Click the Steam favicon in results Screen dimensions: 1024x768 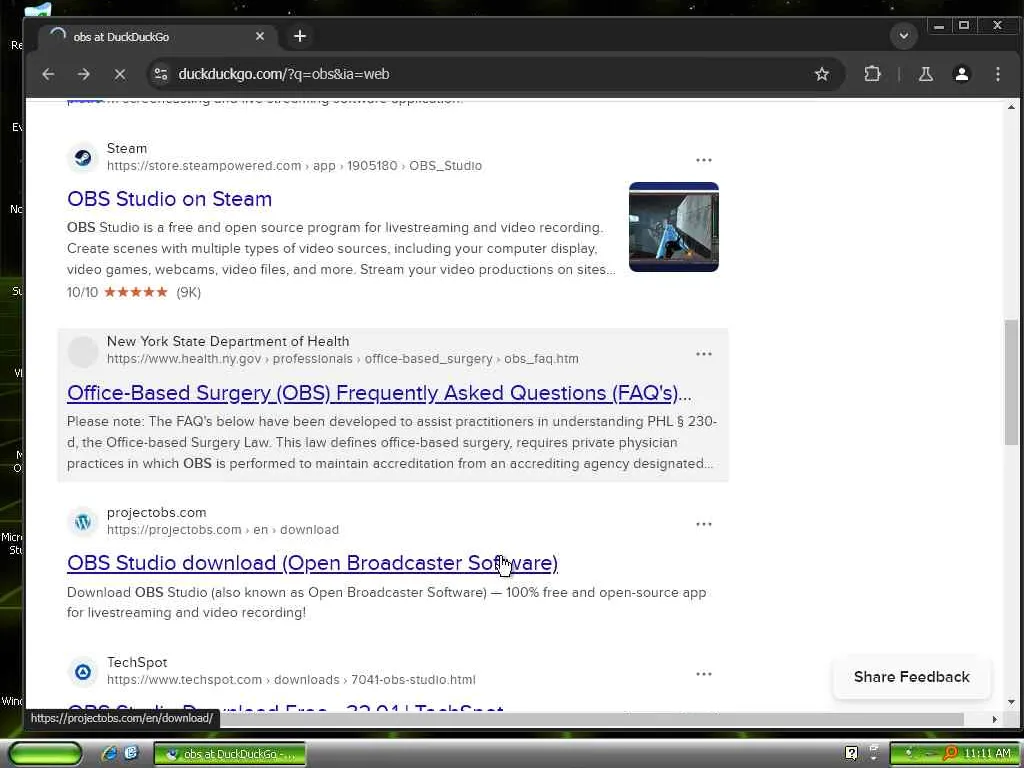pyautogui.click(x=83, y=157)
